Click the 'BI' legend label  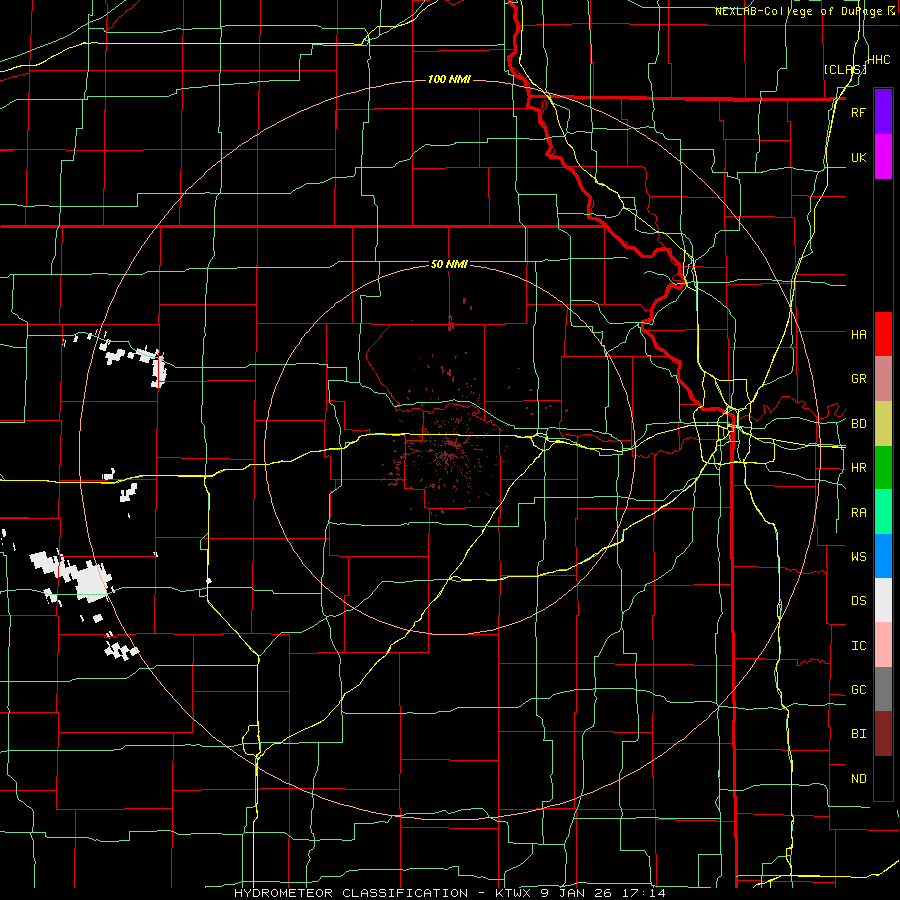click(x=858, y=734)
